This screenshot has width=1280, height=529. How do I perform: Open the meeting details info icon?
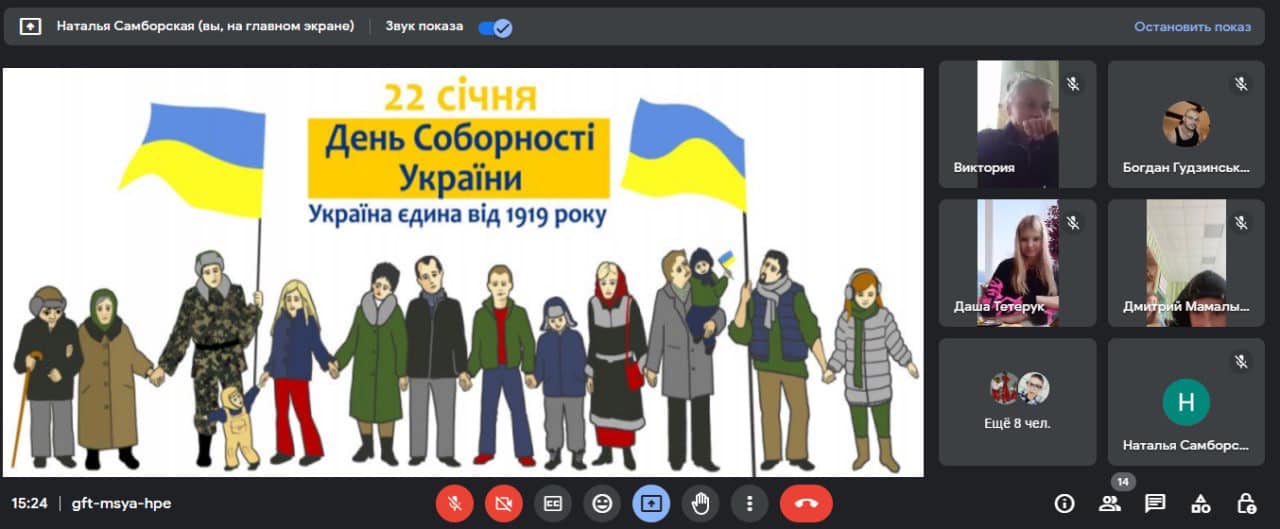point(1064,504)
